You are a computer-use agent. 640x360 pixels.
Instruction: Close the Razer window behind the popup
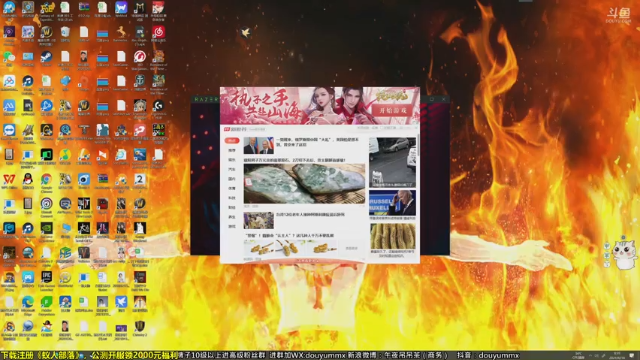pyautogui.click(x=444, y=99)
